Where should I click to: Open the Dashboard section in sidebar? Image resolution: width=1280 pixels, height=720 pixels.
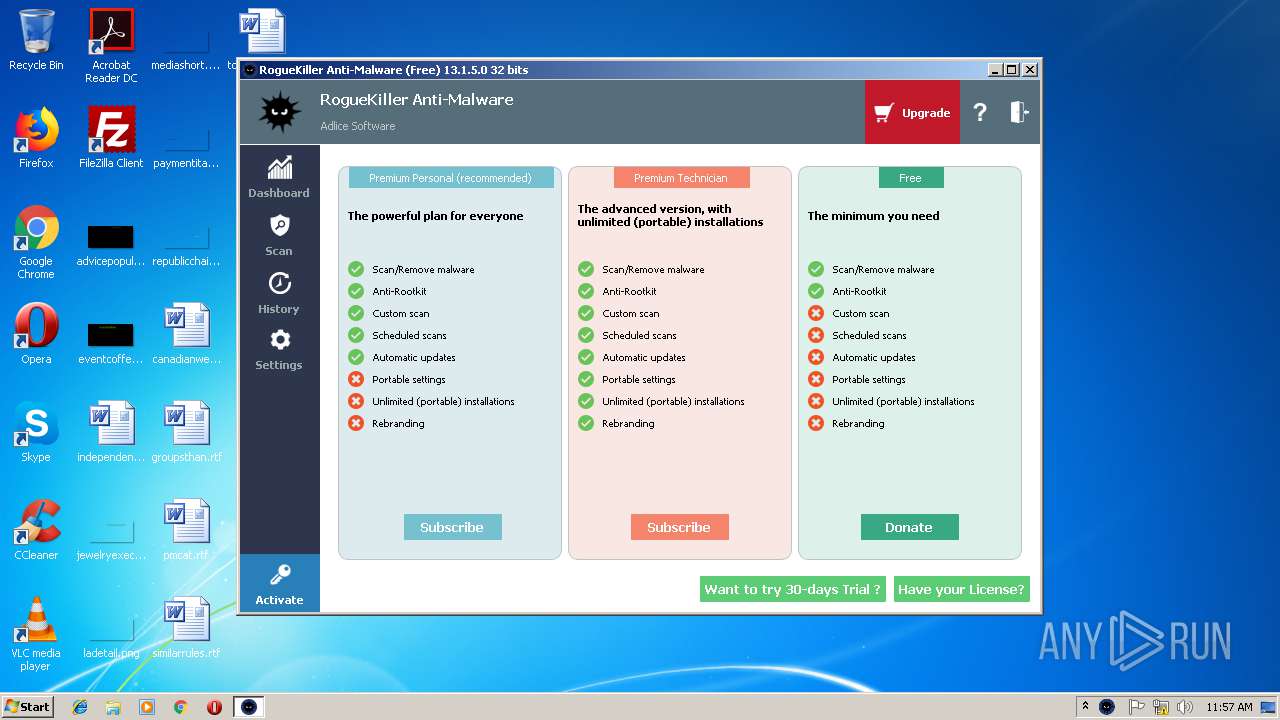click(x=279, y=177)
